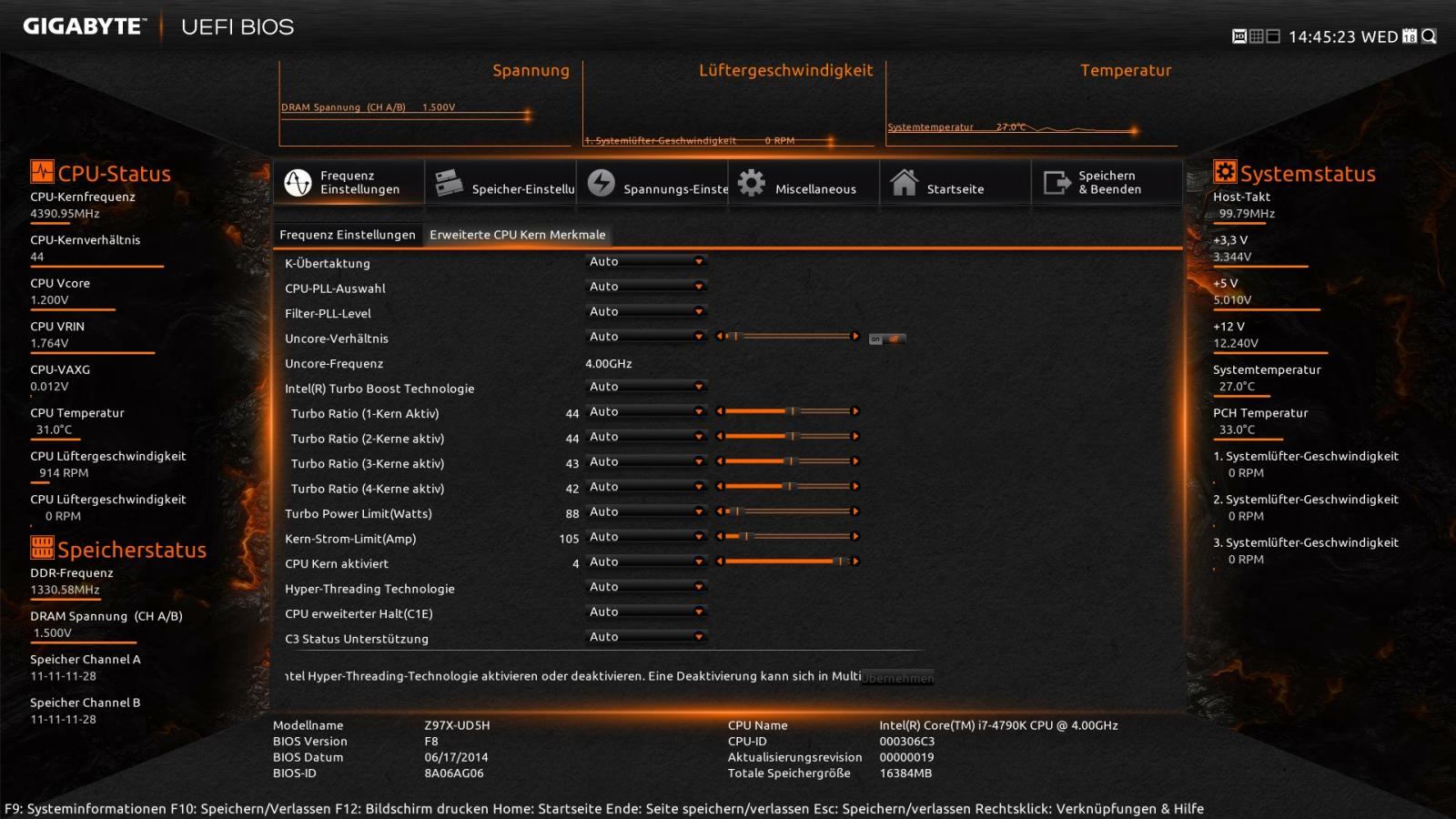Click the BIOS-ID value 8A06AG06
Image resolution: width=1456 pixels, height=819 pixels.
[x=454, y=773]
